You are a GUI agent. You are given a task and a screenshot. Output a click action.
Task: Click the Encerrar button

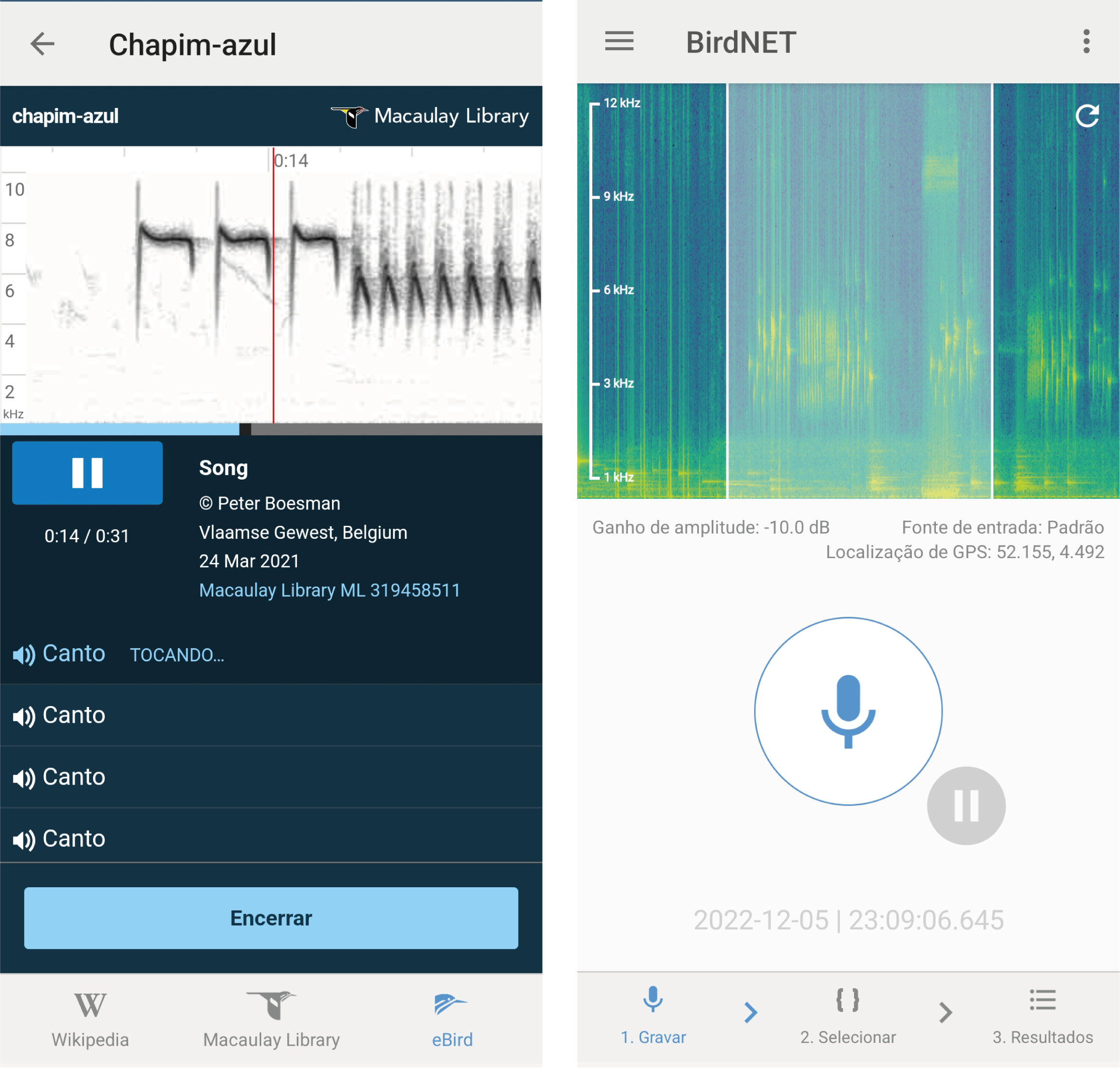click(x=271, y=918)
